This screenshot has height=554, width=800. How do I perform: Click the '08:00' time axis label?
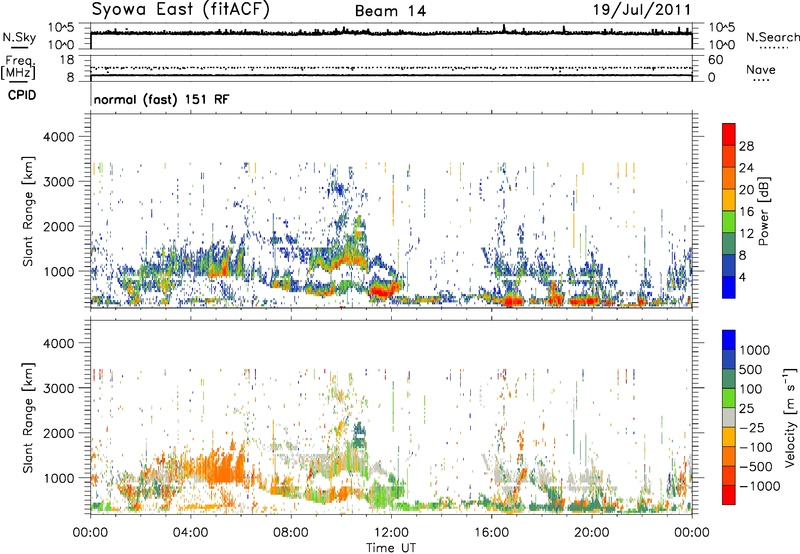pos(291,533)
